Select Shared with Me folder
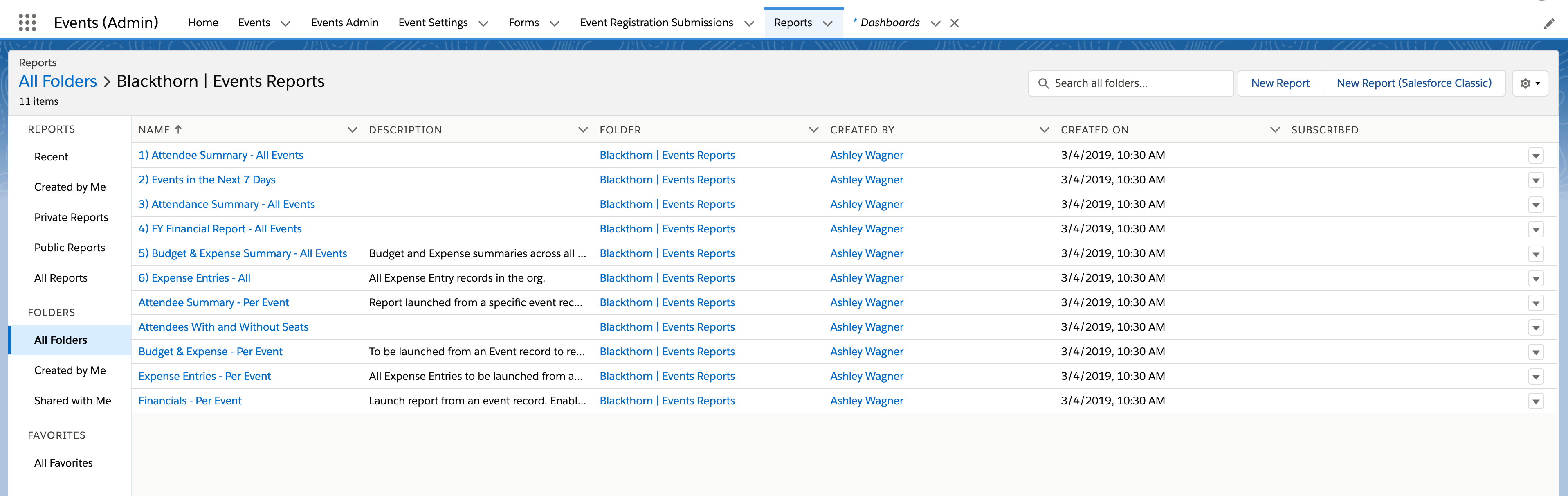1568x496 pixels. click(72, 400)
